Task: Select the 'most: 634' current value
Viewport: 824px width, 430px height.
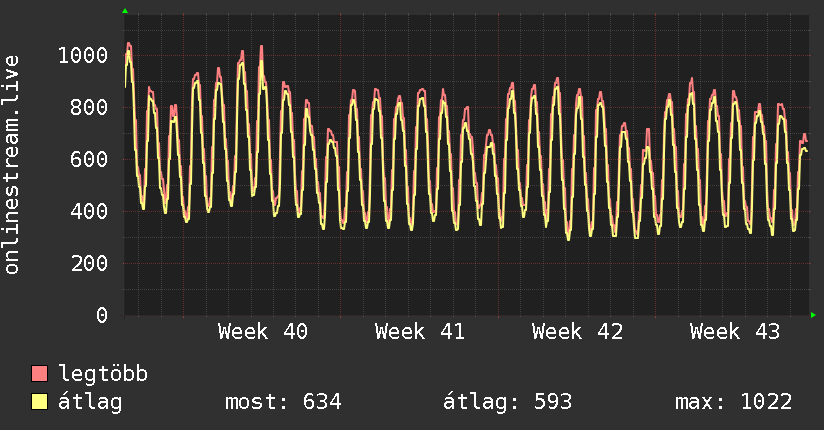Action: point(283,402)
